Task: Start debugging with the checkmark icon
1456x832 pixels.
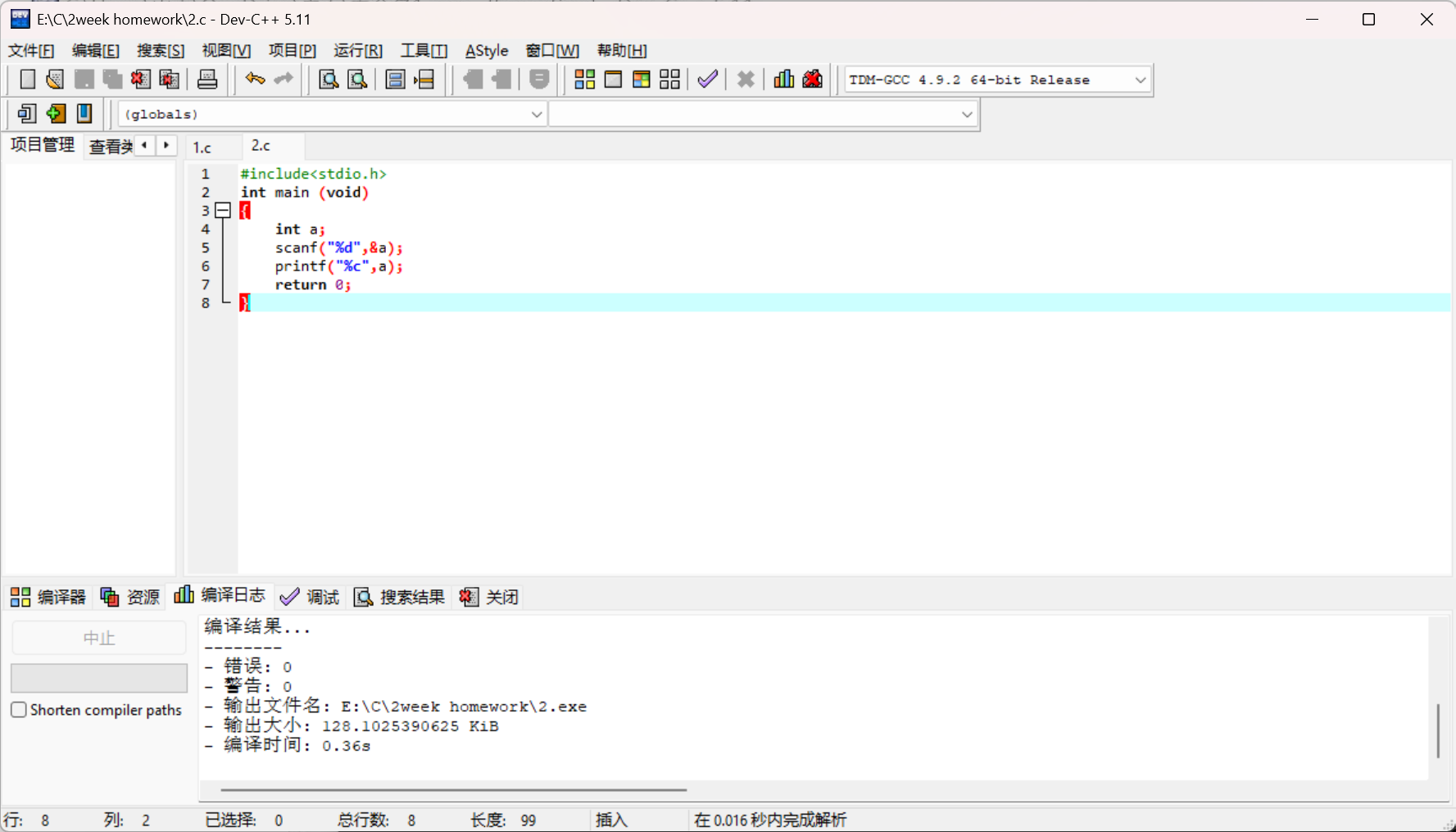Action: click(x=708, y=80)
